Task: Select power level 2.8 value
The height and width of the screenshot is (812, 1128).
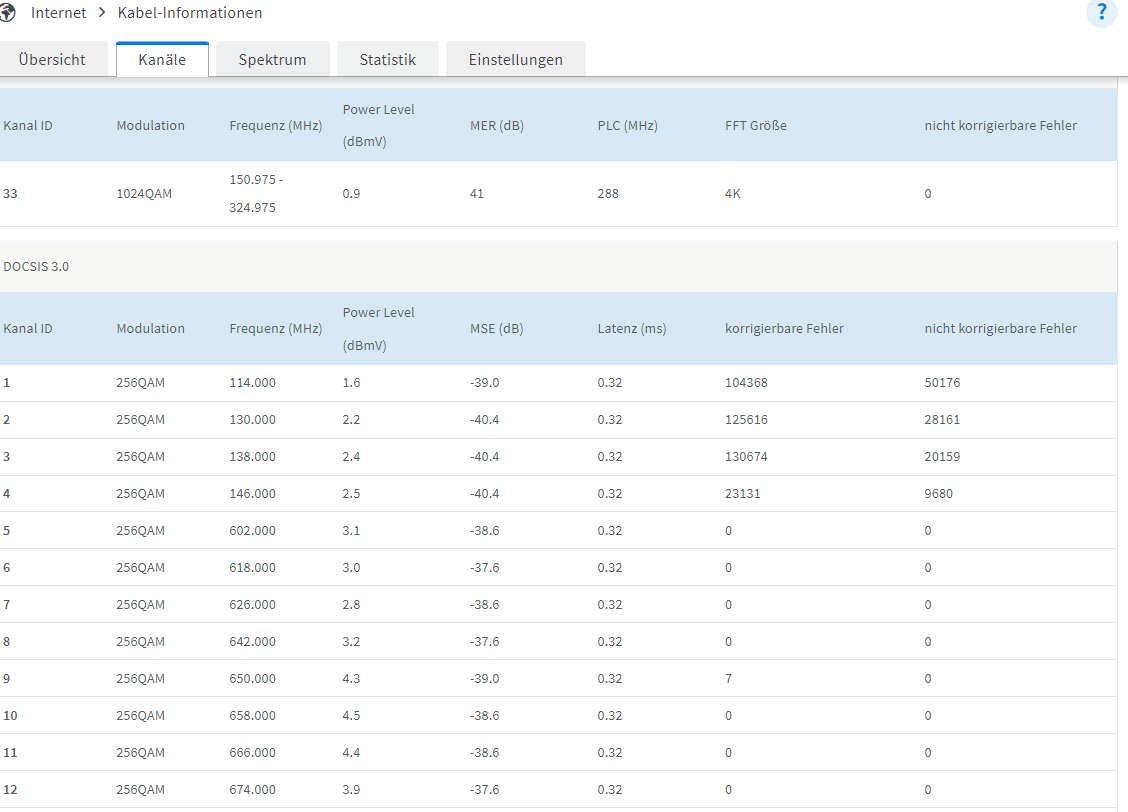Action: click(351, 605)
